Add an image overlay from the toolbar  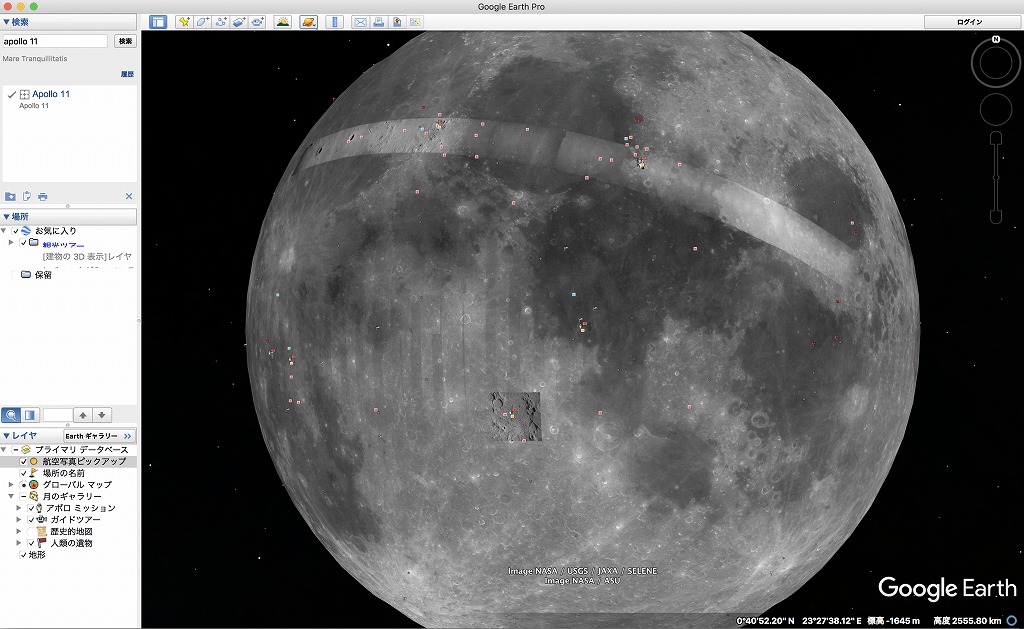239,22
